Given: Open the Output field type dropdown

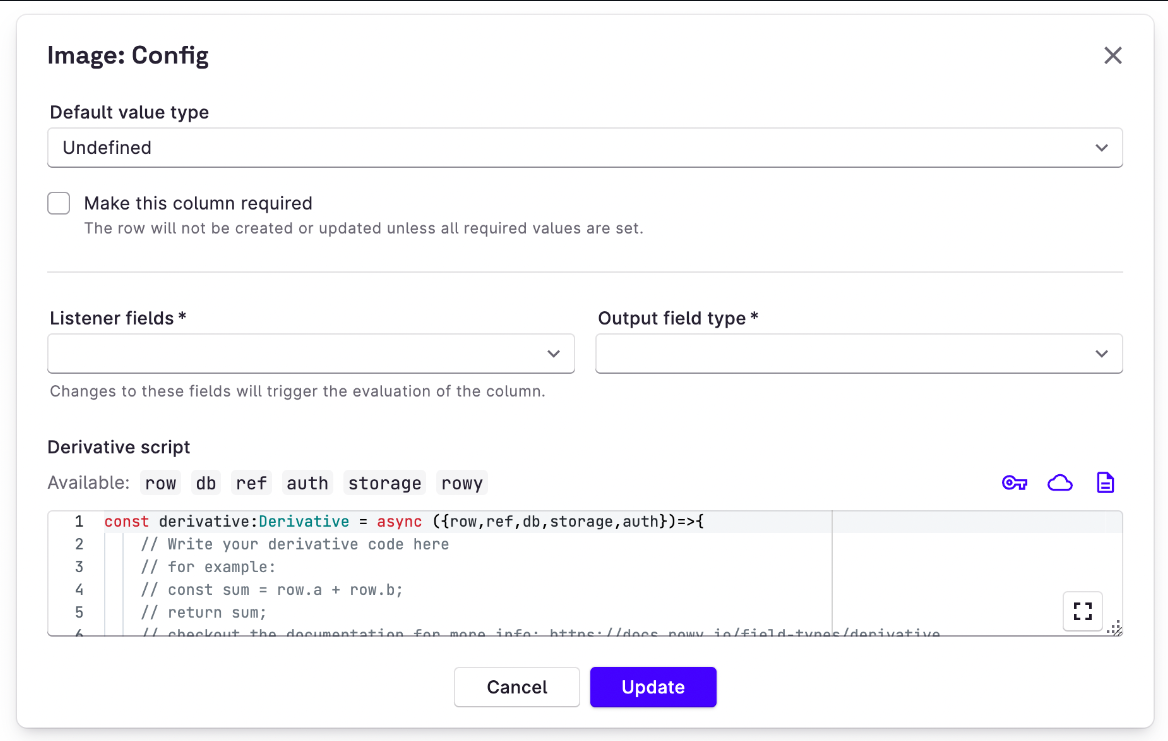Looking at the screenshot, I should click(858, 354).
